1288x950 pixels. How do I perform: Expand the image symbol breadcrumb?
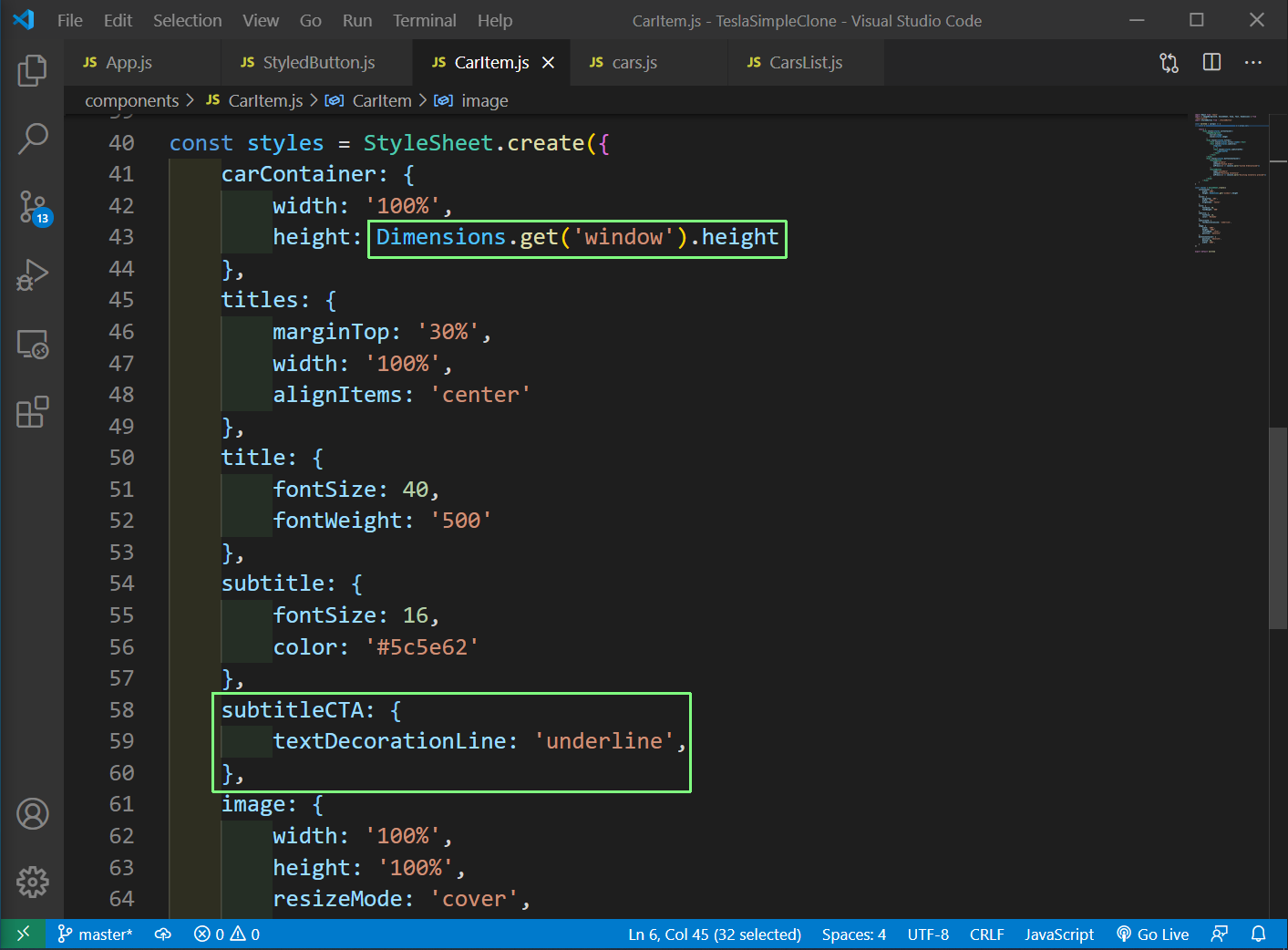click(x=472, y=100)
